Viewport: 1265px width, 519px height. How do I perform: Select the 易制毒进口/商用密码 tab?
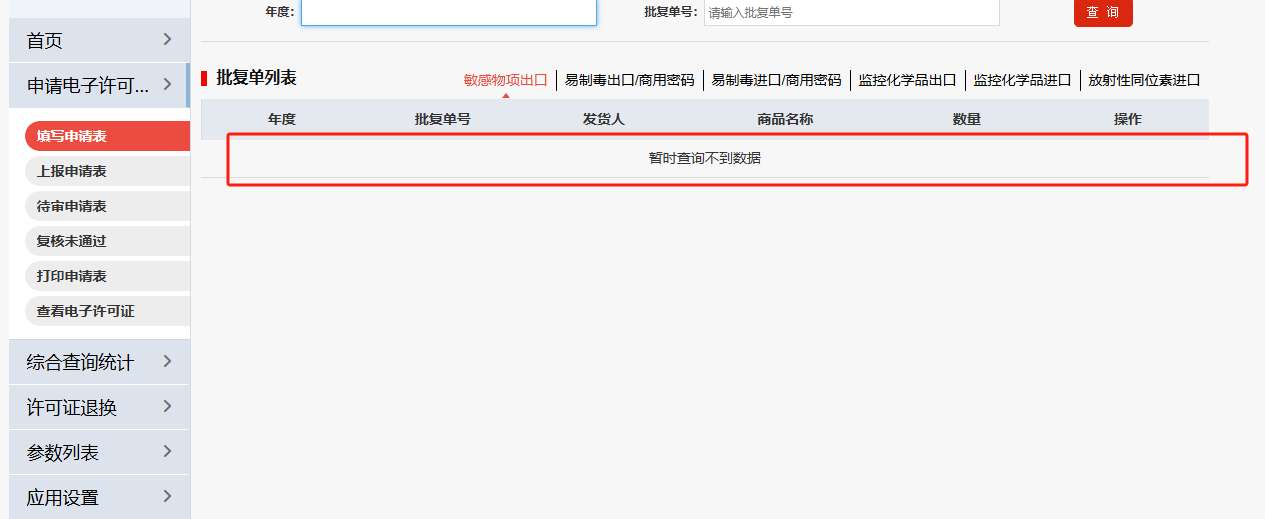pyautogui.click(x=776, y=80)
